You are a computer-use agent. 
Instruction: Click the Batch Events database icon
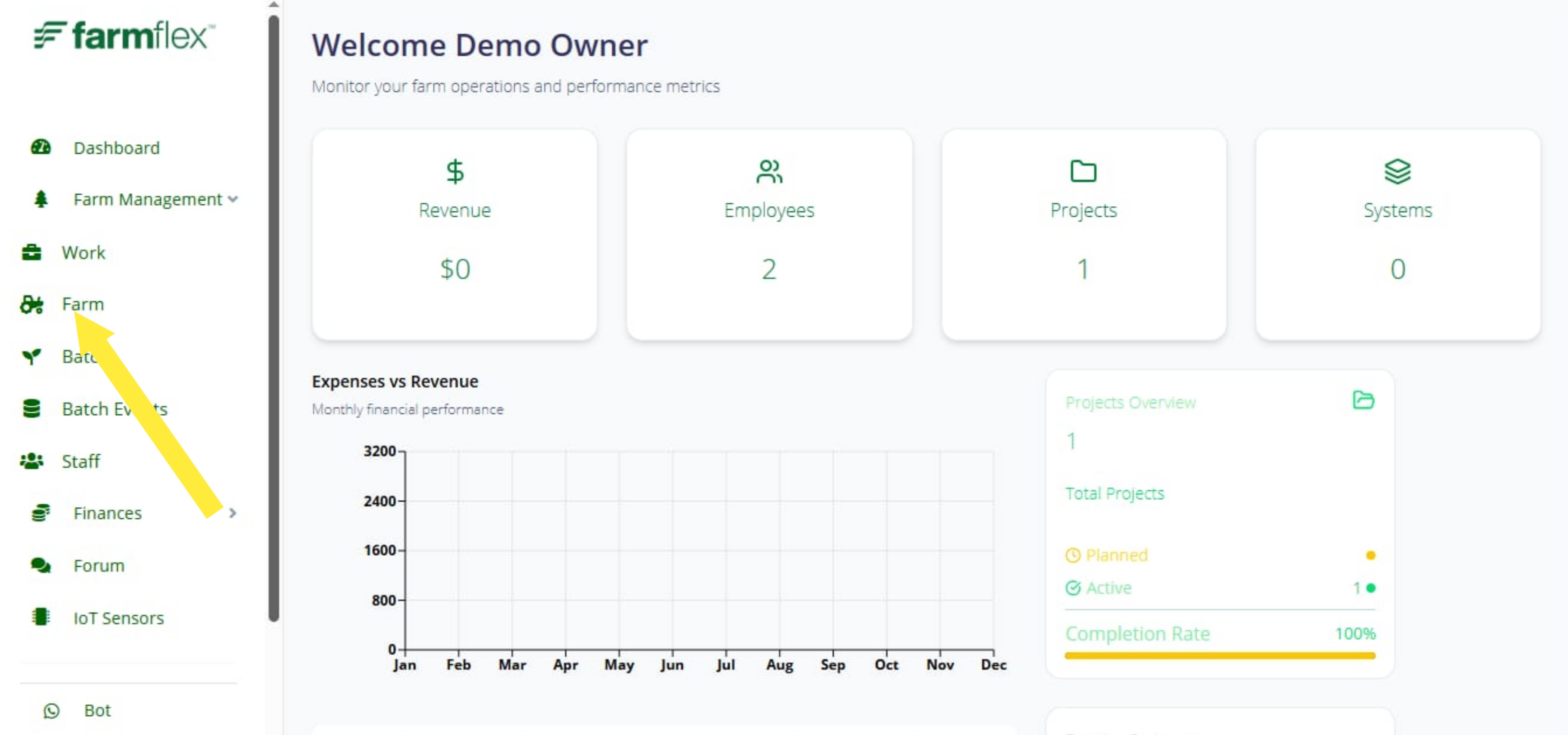[32, 409]
